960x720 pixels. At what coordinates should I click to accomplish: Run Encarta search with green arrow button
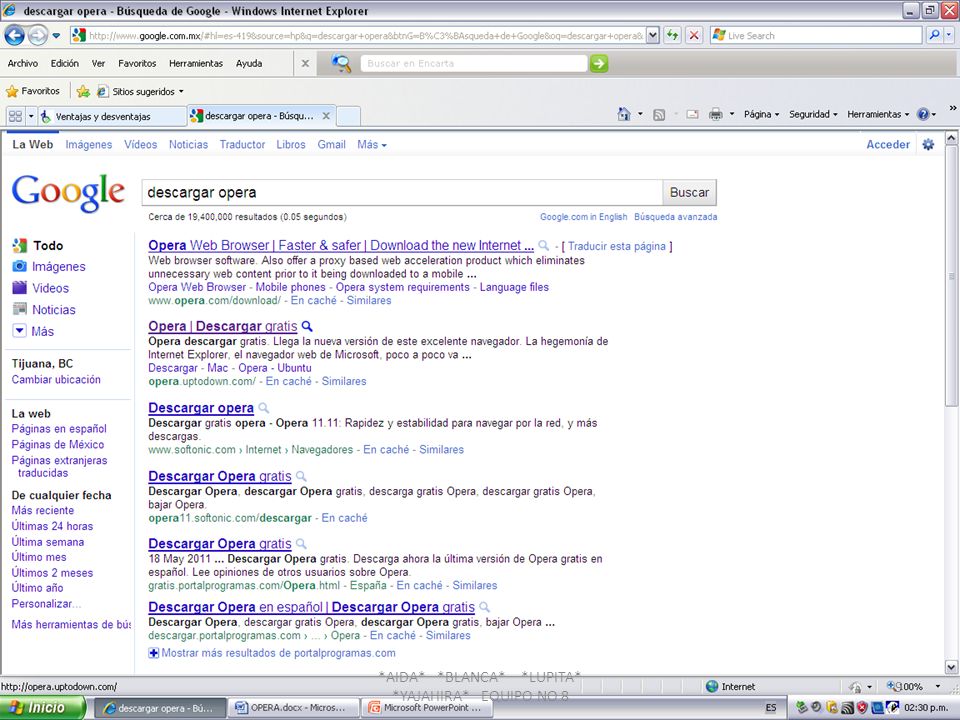click(x=599, y=63)
